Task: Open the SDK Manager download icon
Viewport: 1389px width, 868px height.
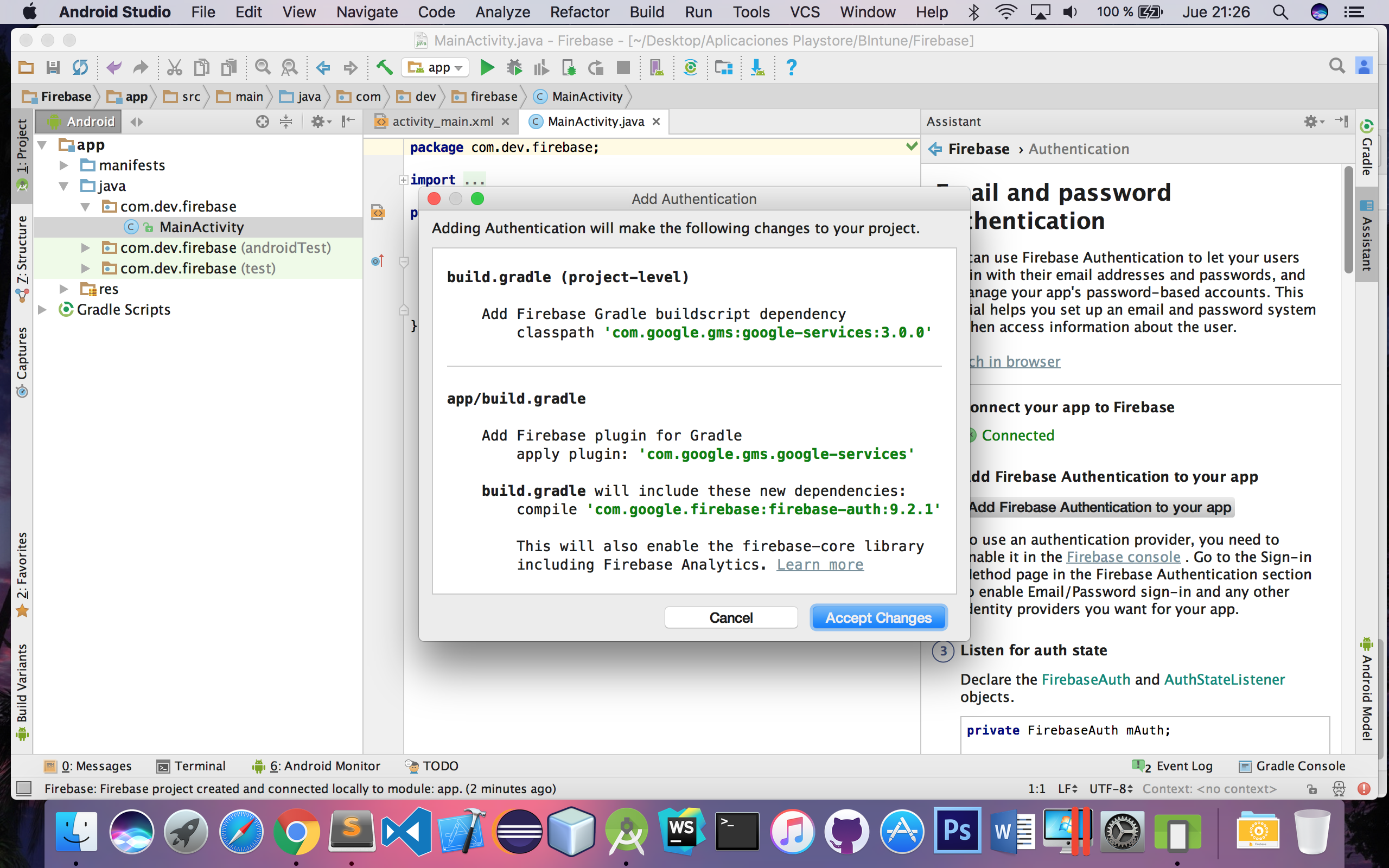Action: (757, 68)
